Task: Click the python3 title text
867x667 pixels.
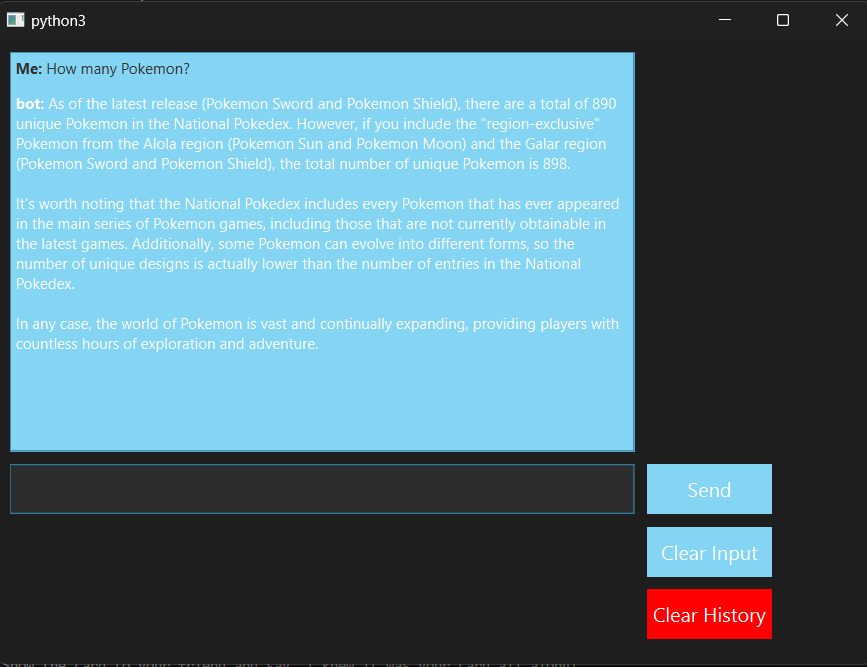Action: (x=58, y=21)
